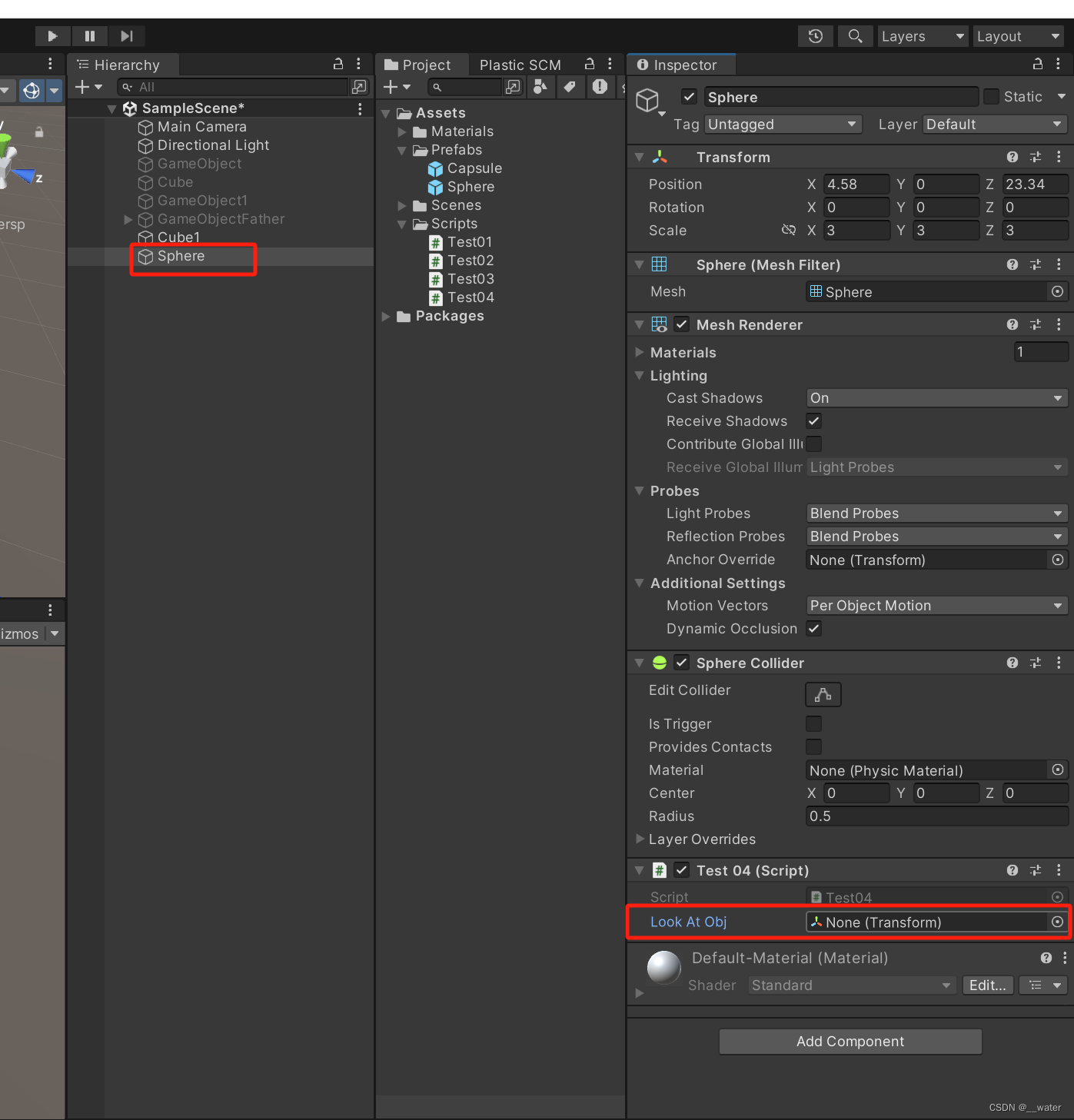The width and height of the screenshot is (1074, 1120).
Task: Open the Hierarchy create plus dropdown
Action: point(88,88)
